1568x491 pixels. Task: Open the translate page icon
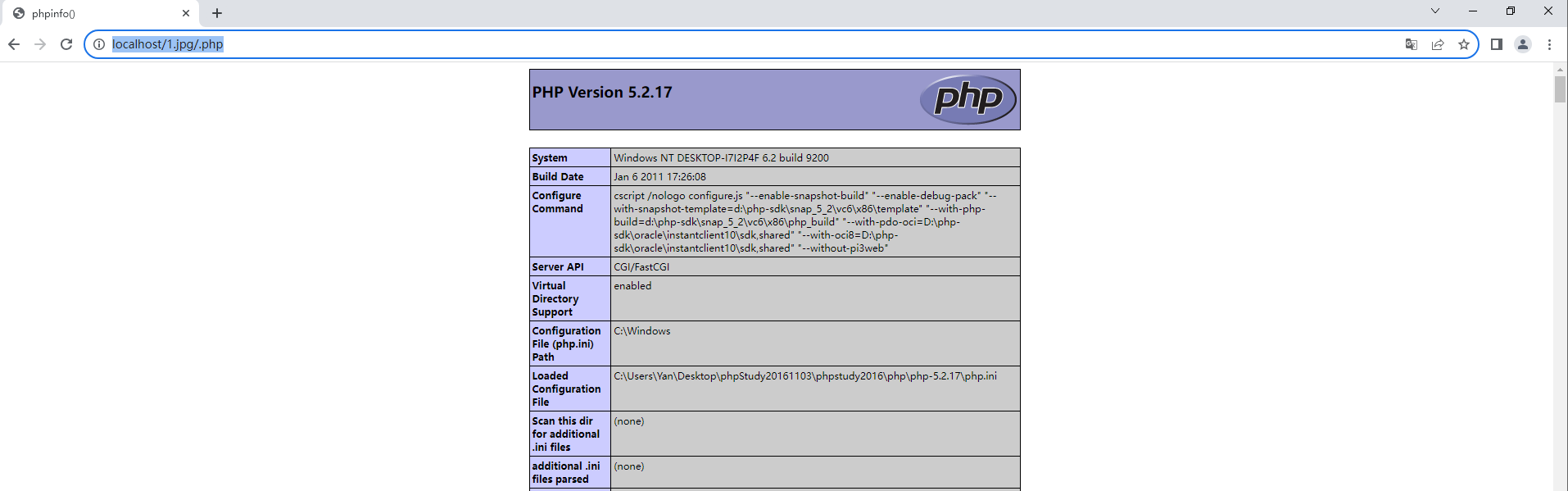click(x=1411, y=44)
